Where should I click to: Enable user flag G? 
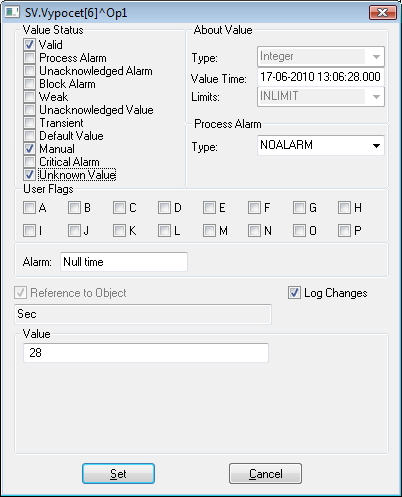coord(299,207)
